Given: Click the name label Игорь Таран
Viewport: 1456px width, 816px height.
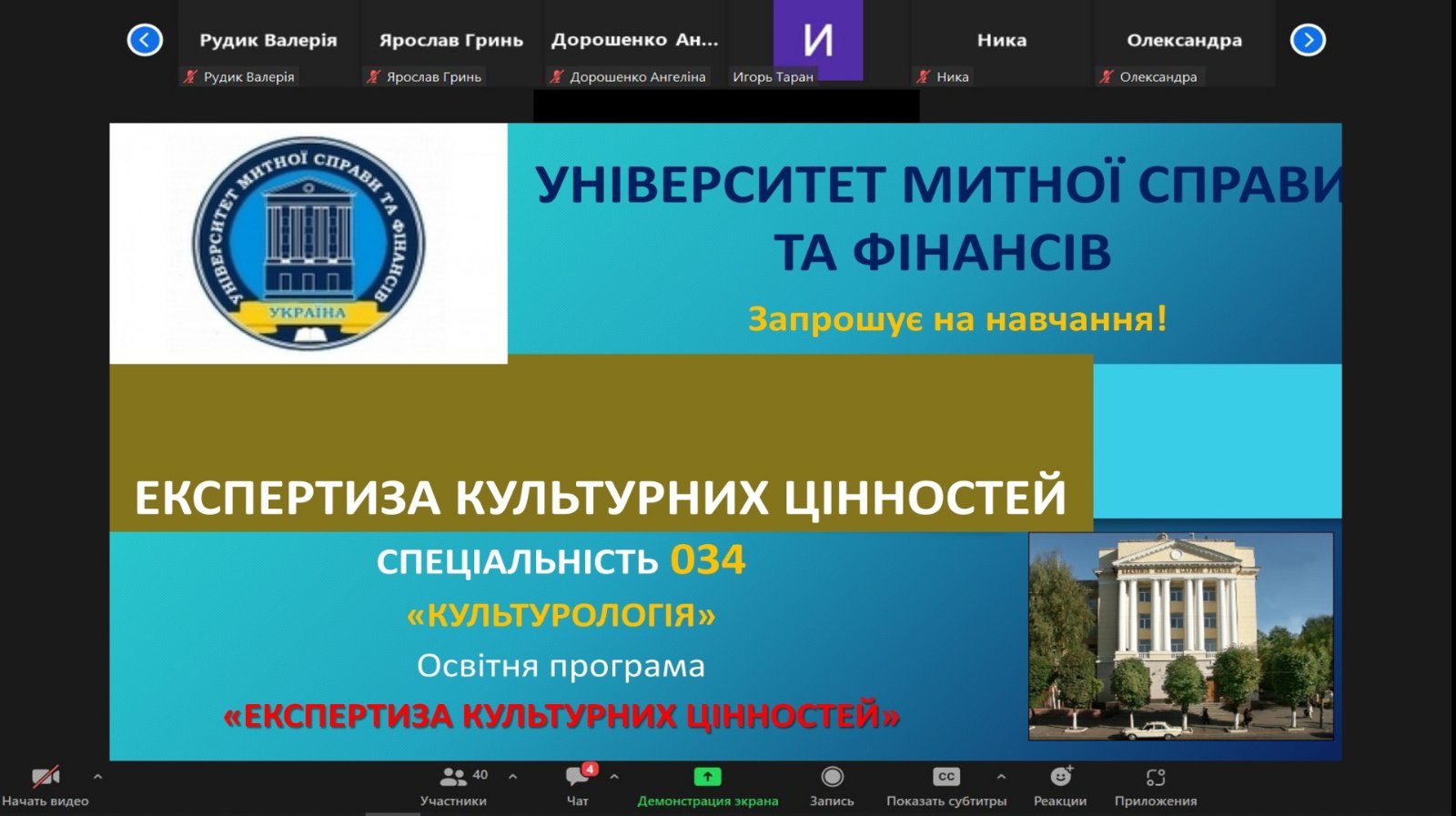Looking at the screenshot, I should coord(773,77).
